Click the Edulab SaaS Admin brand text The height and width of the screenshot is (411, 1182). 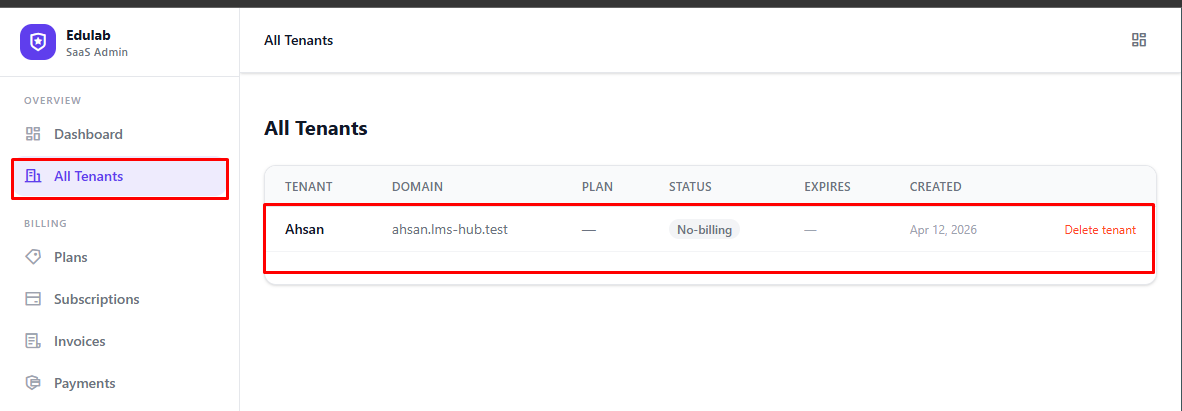[96, 42]
